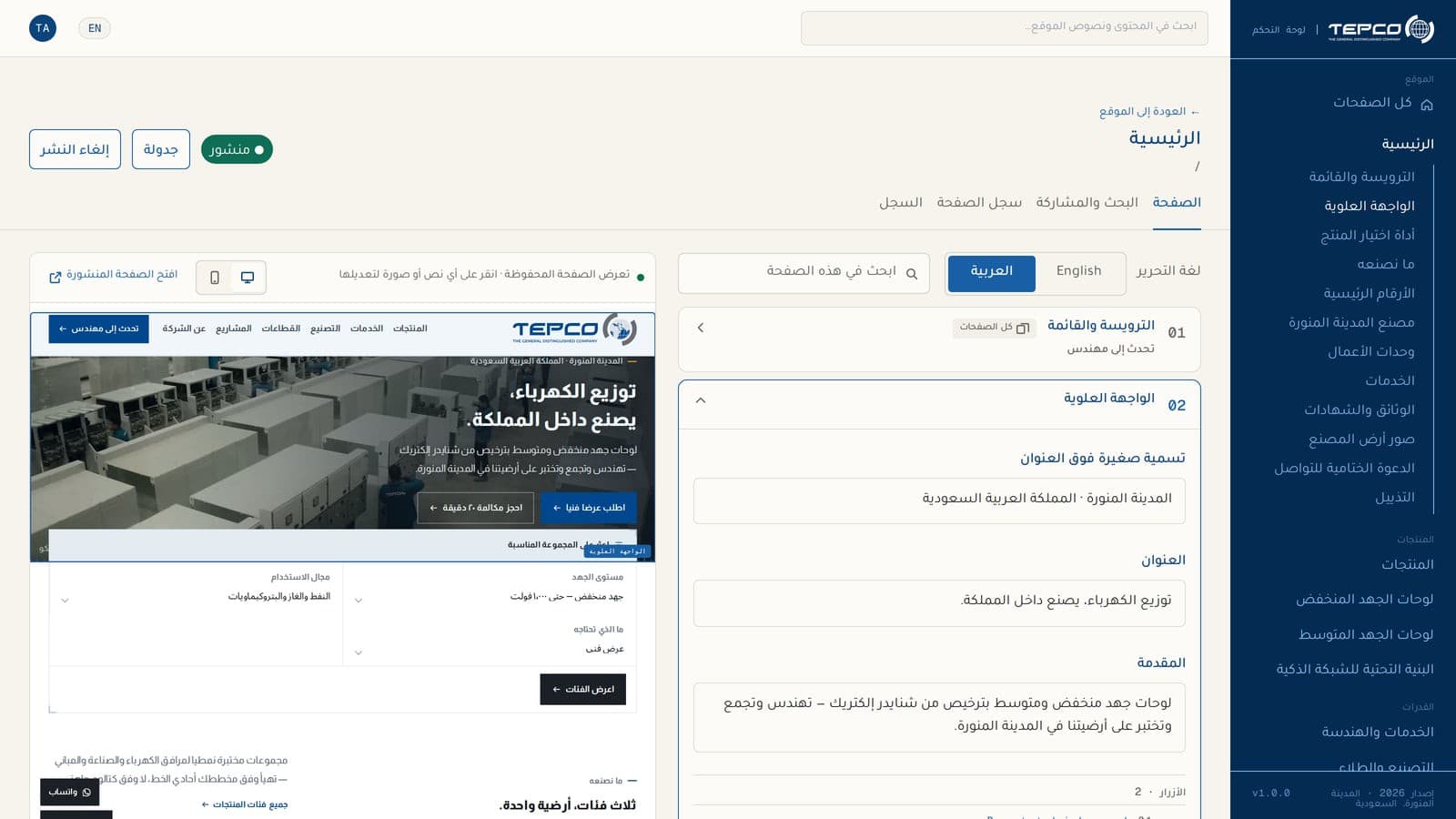The width and height of the screenshot is (1456, 819).
Task: Open لوحات الجهد المنخفض in the sidebar
Action: 1364,599
